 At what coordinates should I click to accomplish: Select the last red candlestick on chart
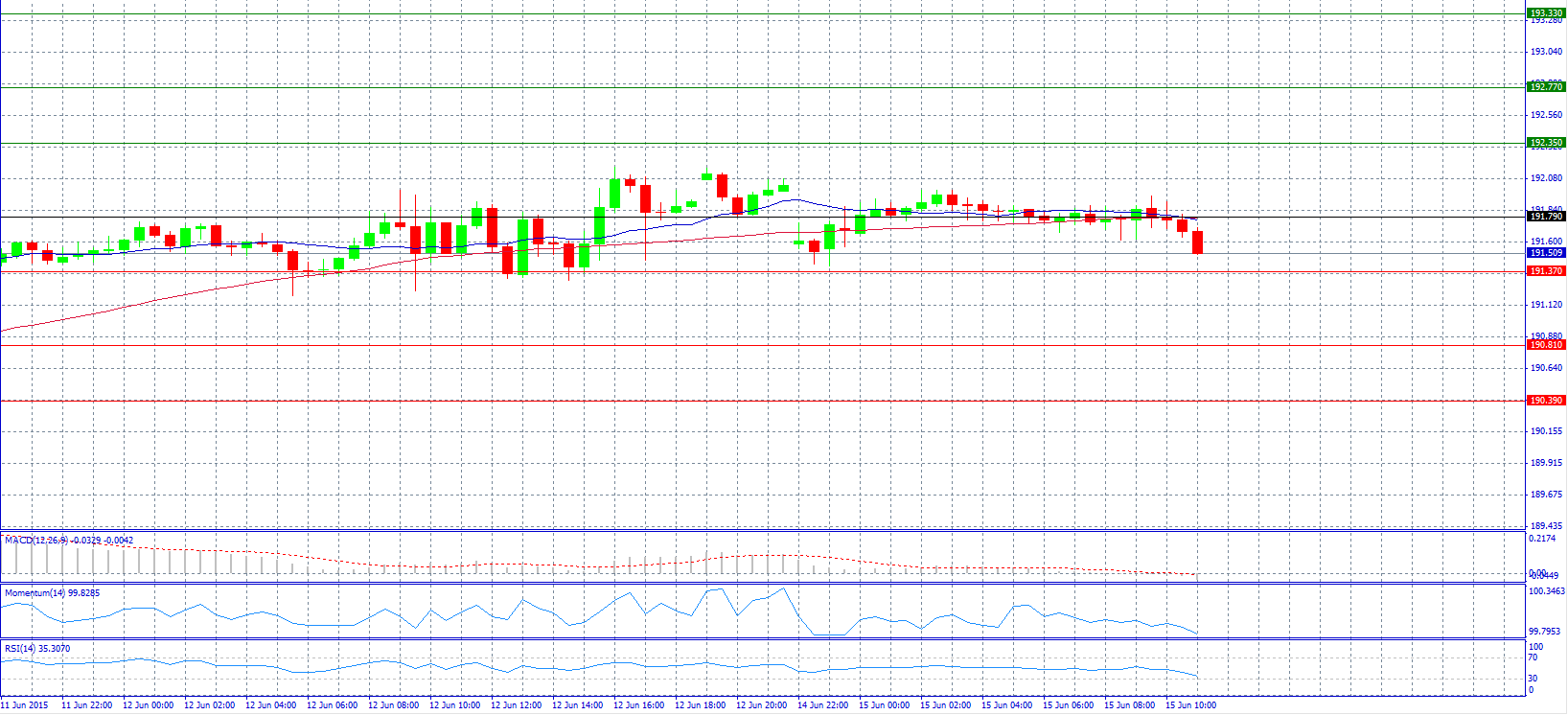[x=1197, y=242]
